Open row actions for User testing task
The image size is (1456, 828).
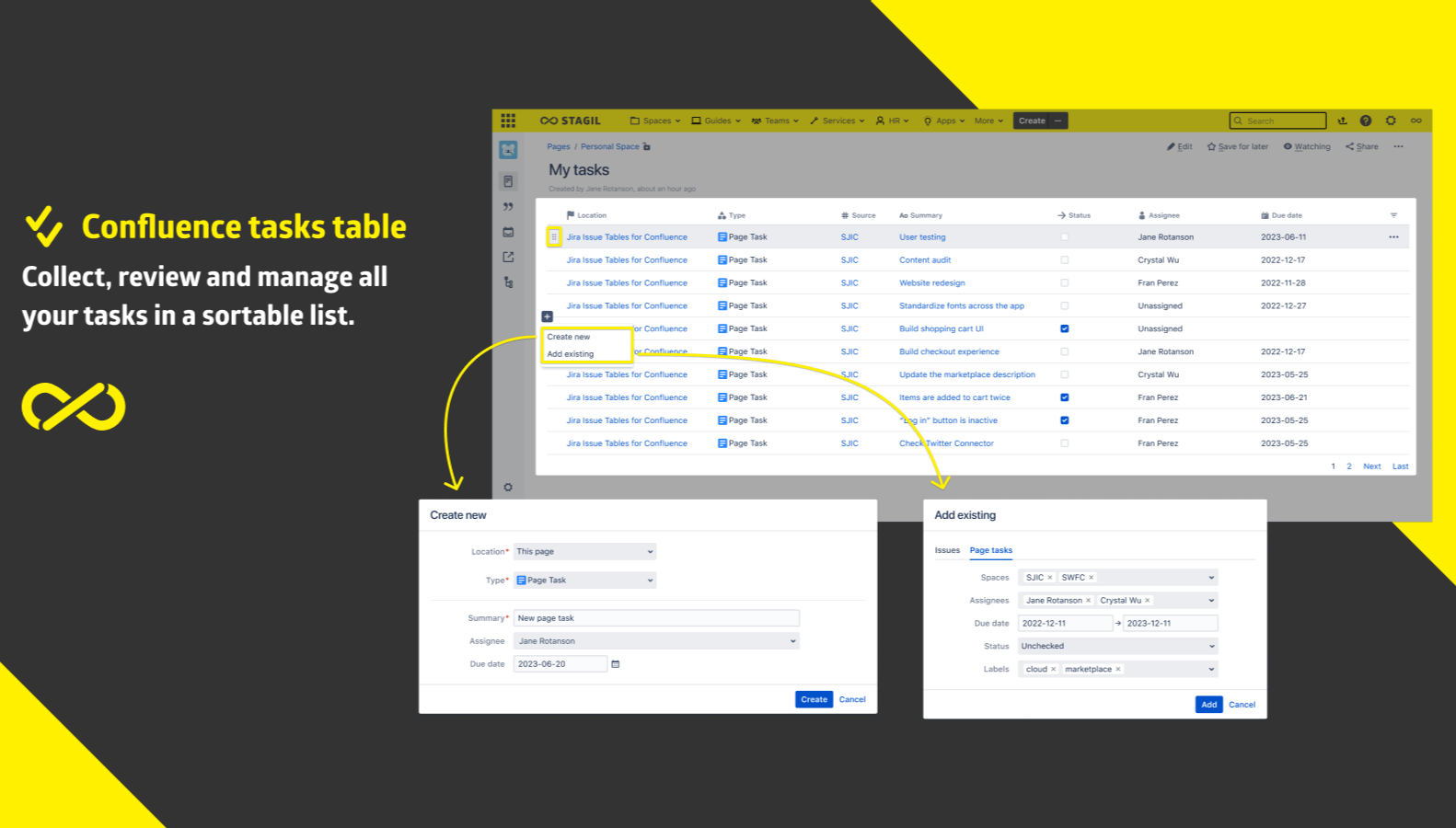click(1393, 237)
